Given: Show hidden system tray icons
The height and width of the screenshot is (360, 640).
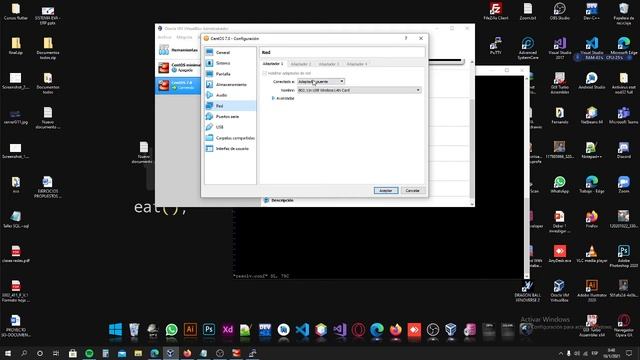Looking at the screenshot, I should (x=560, y=353).
